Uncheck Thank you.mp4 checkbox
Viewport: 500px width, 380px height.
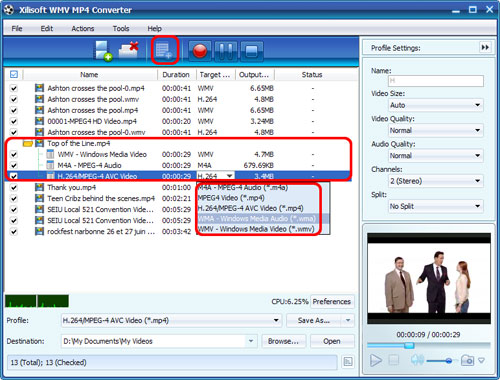click(x=14, y=187)
